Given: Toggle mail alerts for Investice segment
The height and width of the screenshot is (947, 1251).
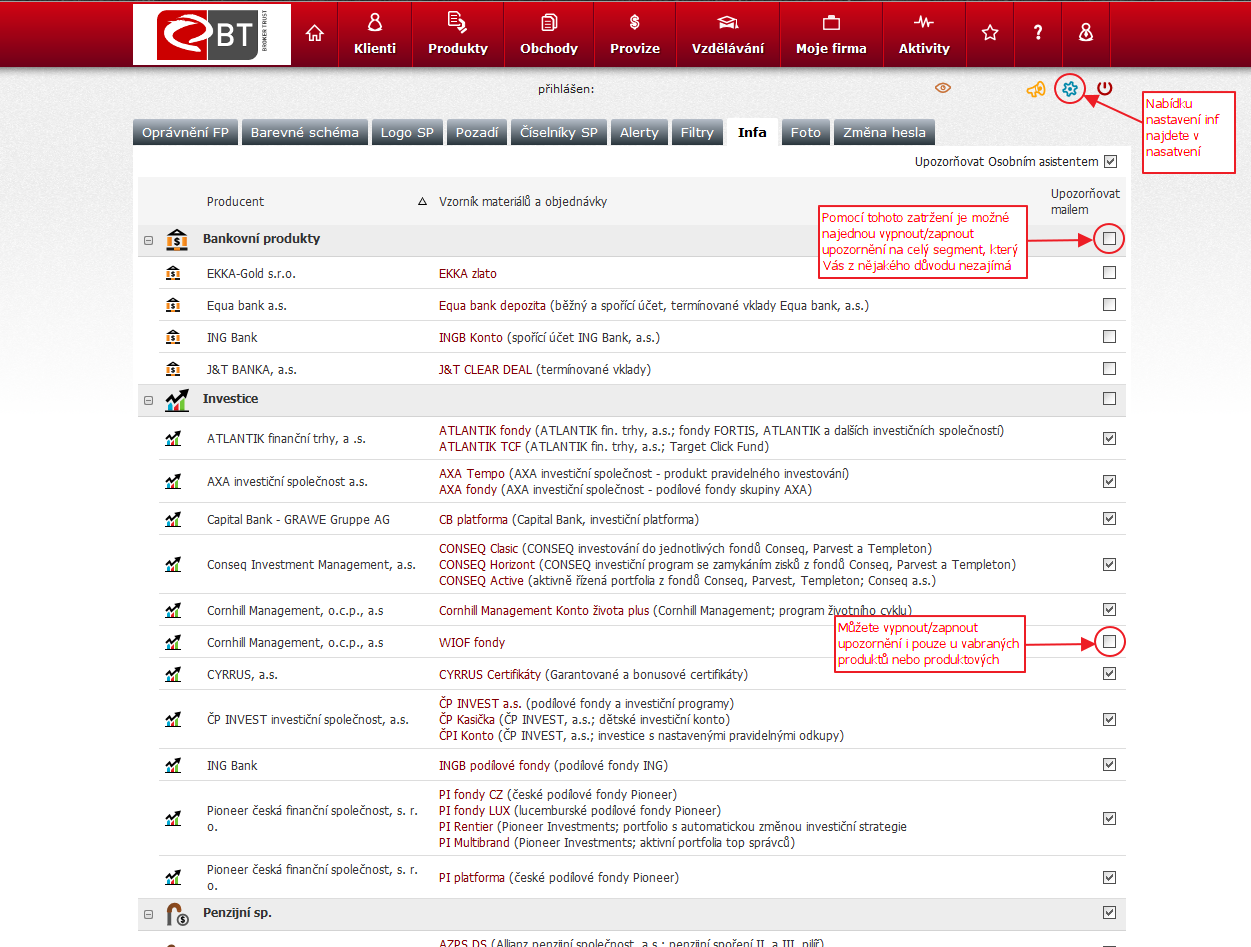Looking at the screenshot, I should click(x=1109, y=399).
